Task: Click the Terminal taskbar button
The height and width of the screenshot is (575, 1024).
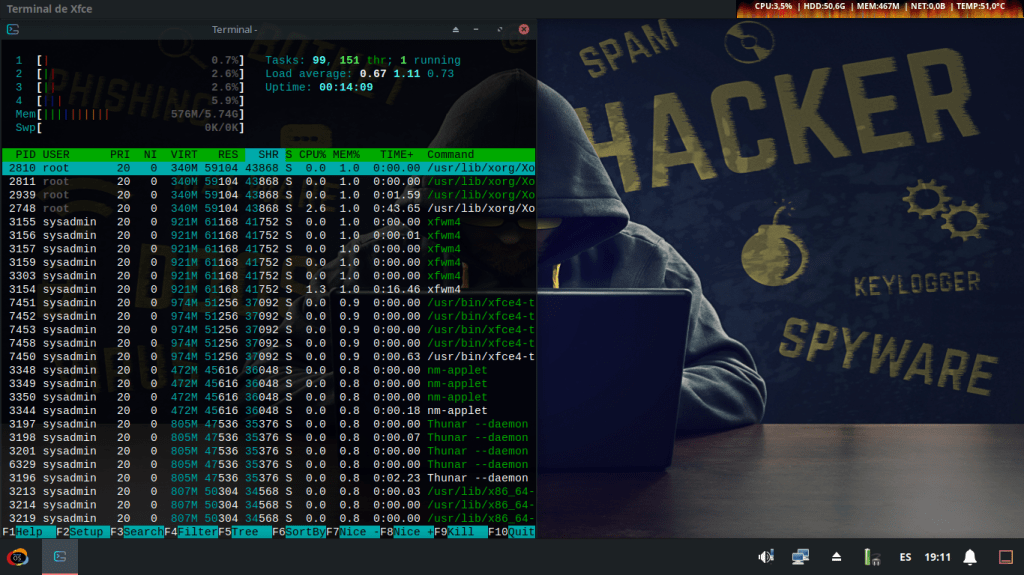Action: click(60, 556)
